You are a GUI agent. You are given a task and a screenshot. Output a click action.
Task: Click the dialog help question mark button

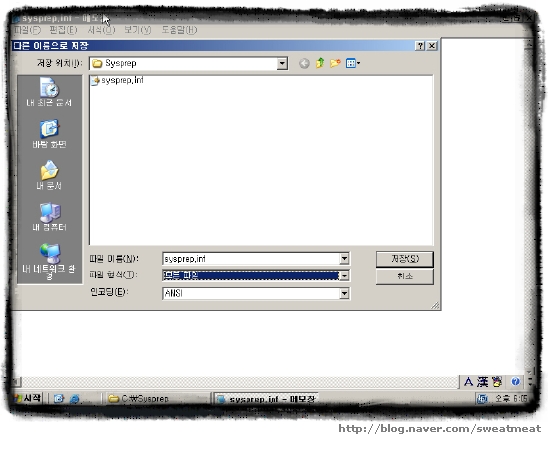(420, 46)
